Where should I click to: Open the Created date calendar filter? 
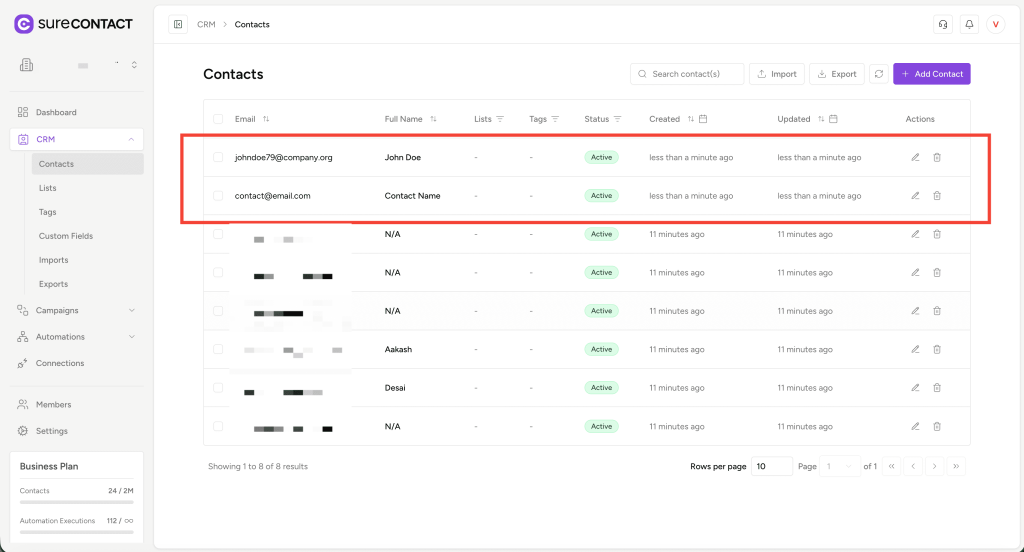(704, 119)
